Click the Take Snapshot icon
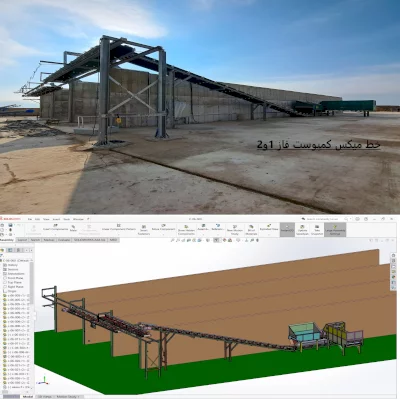Viewport: 400px width, 400px height. click(317, 230)
